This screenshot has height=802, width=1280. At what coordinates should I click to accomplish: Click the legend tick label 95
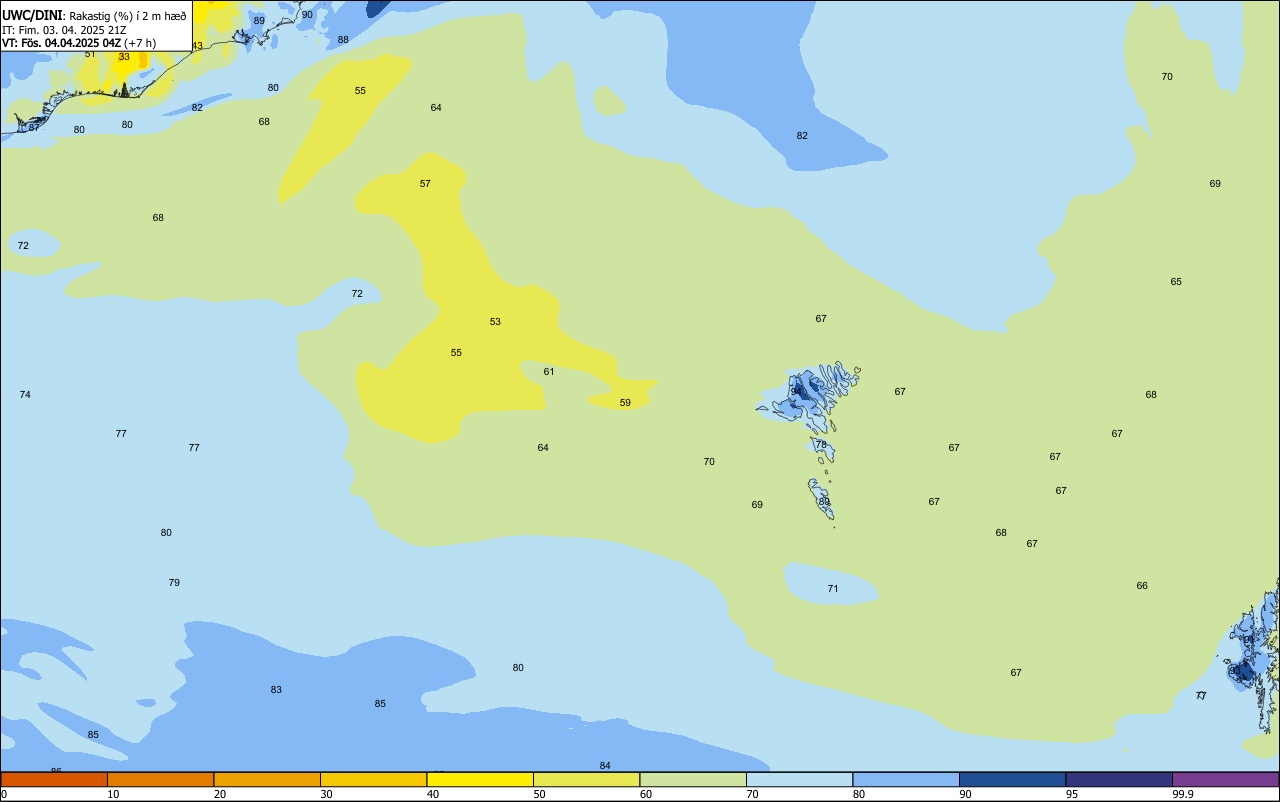coord(1072,794)
